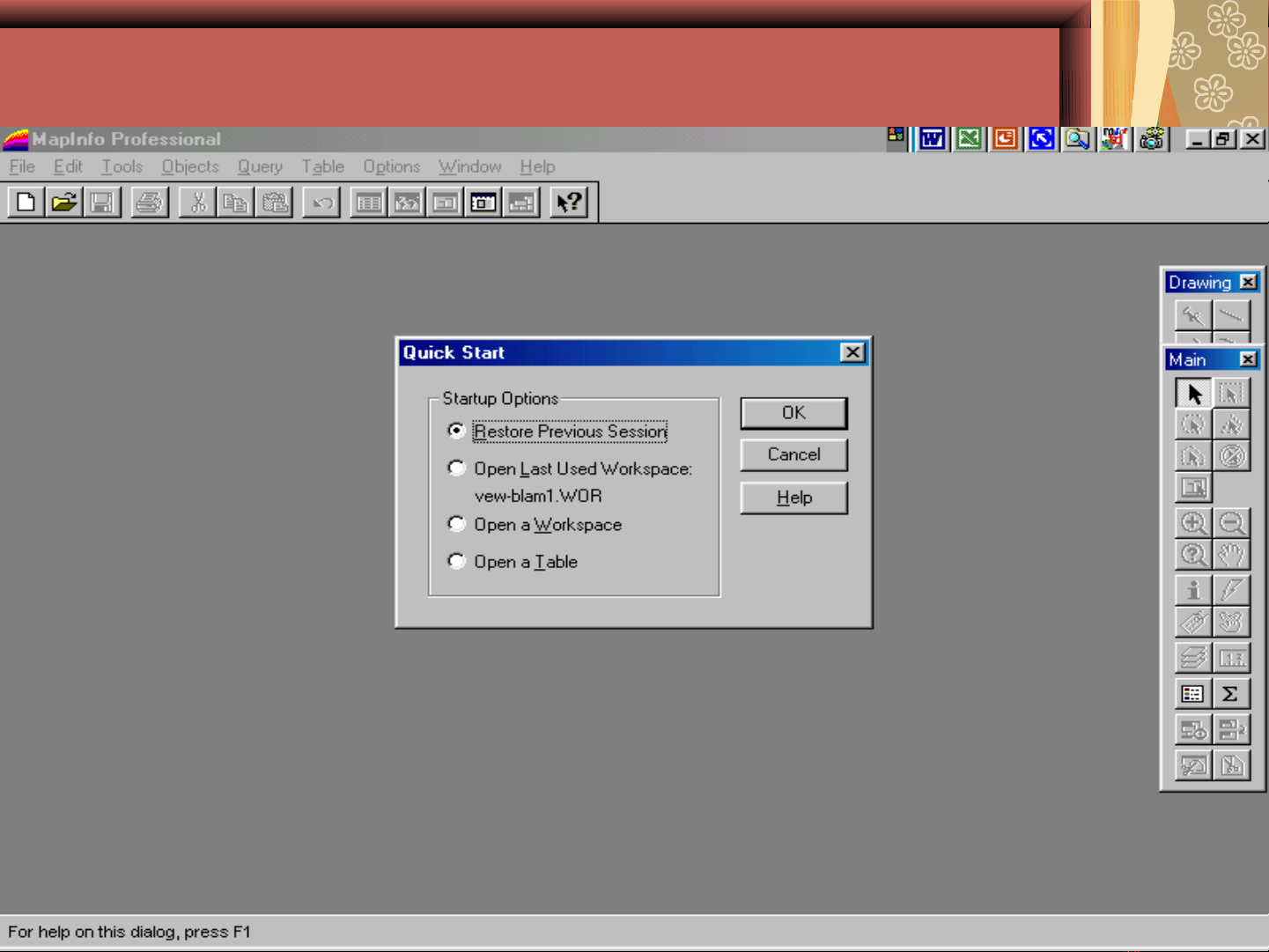
Task: Select the Zoom-in magnifier tool
Action: [x=1193, y=523]
